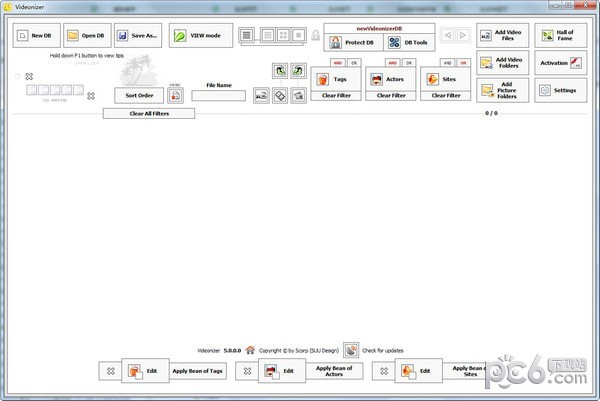Click the Add Video Files button
The image size is (600, 401).
pos(501,36)
